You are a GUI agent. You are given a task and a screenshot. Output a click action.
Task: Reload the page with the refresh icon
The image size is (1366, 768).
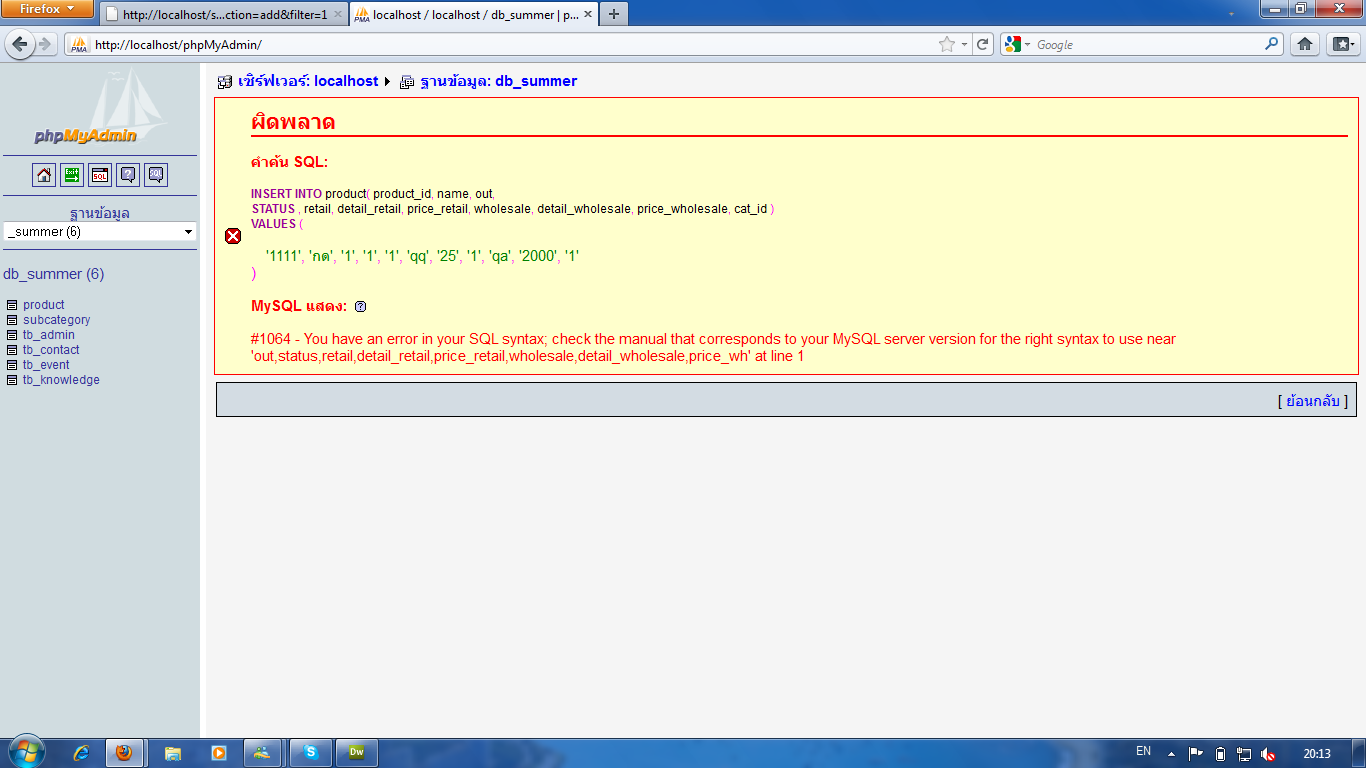(x=983, y=44)
